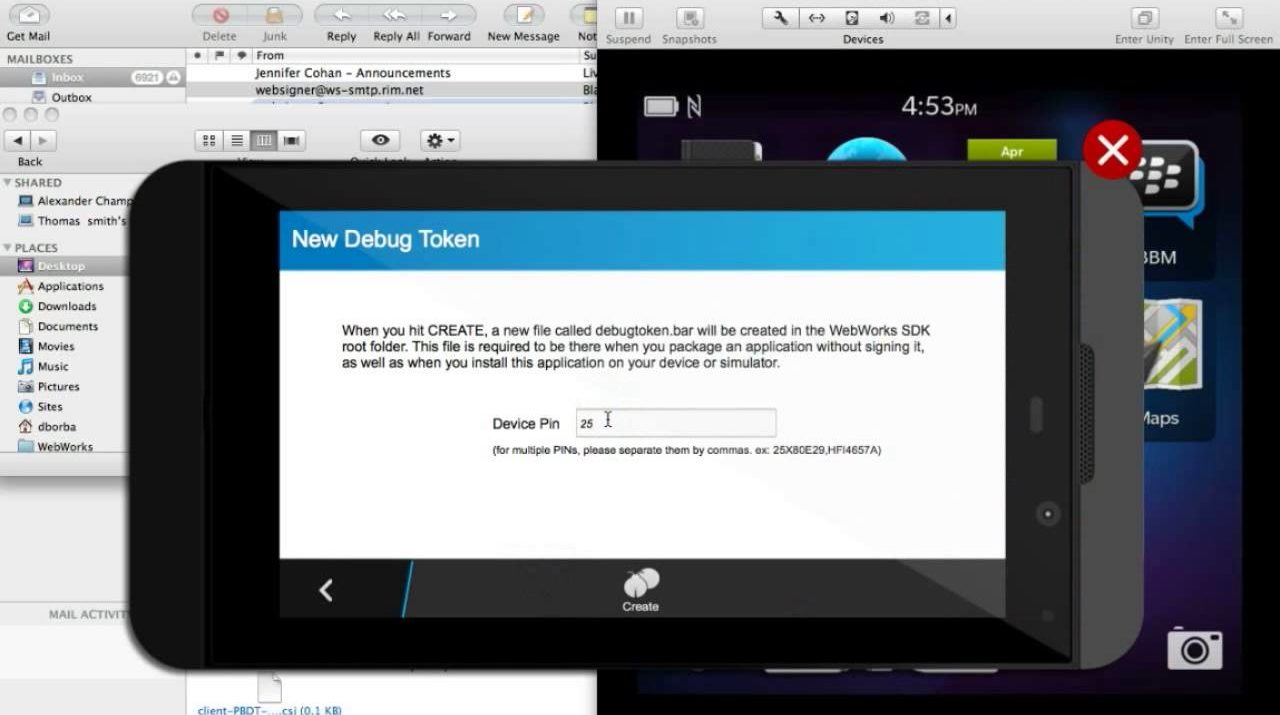Collapse the PLACES sidebar section
The width and height of the screenshot is (1280, 715).
(x=8, y=248)
